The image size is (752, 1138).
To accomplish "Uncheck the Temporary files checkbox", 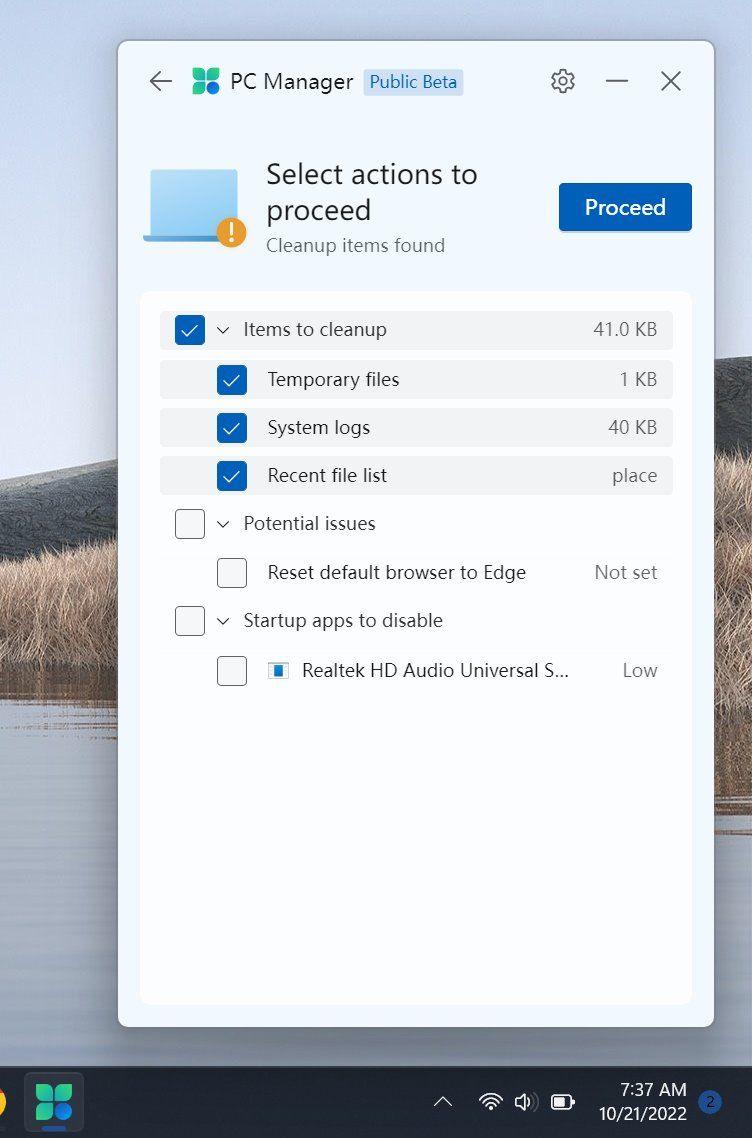I will click(232, 380).
